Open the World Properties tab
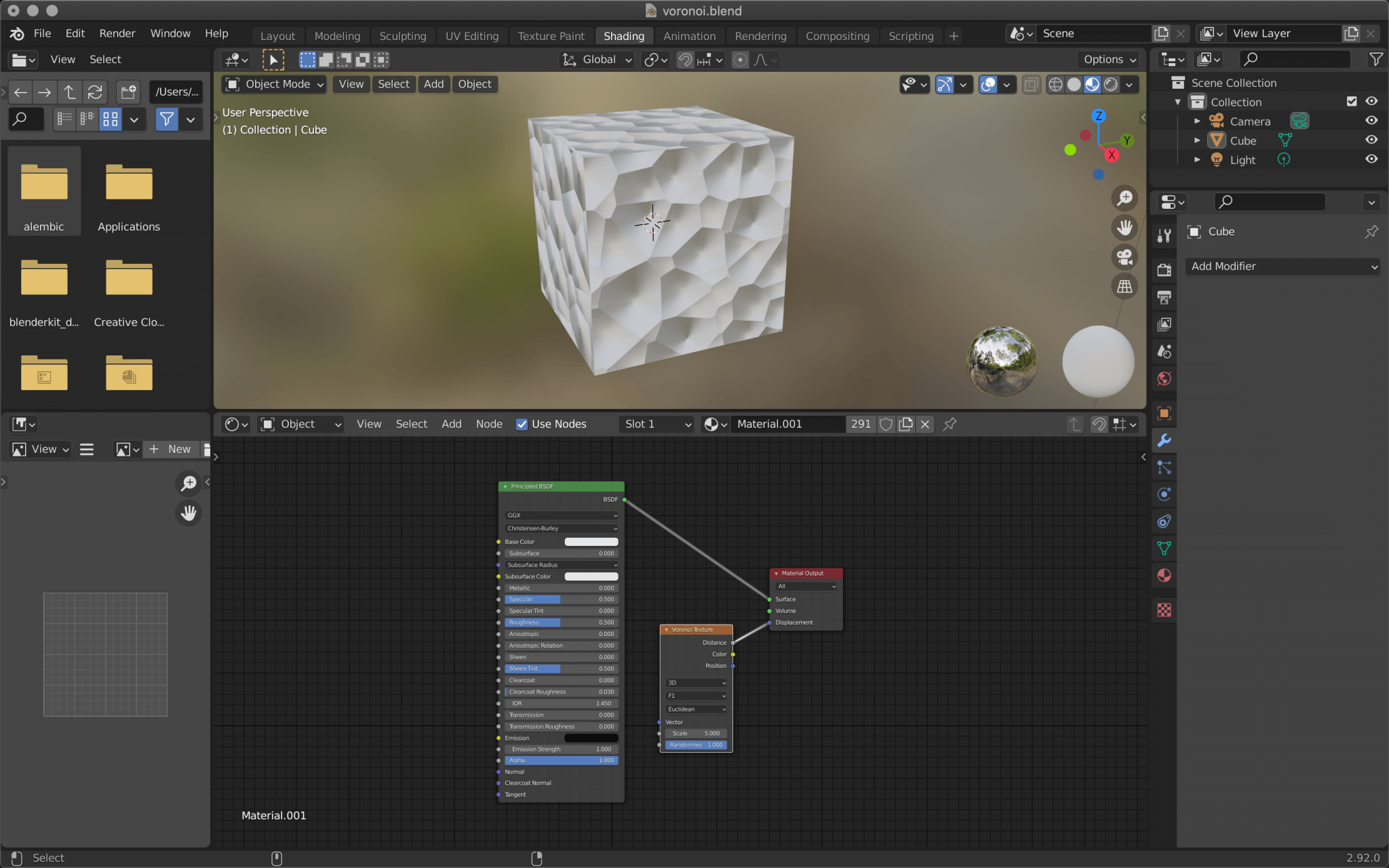 pos(1165,378)
